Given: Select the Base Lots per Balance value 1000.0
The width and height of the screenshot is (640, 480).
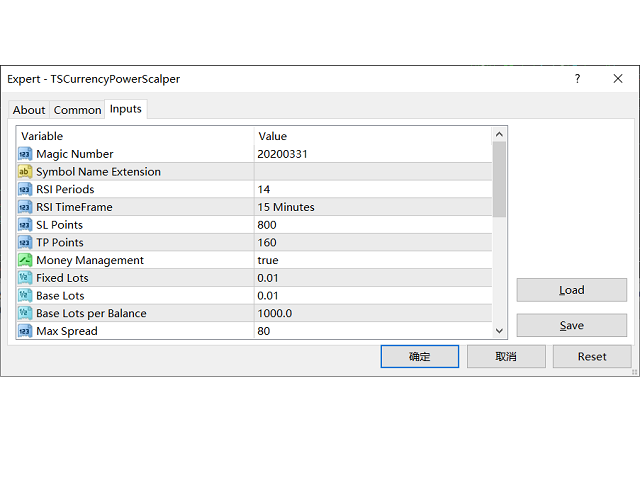Looking at the screenshot, I should click(275, 313).
